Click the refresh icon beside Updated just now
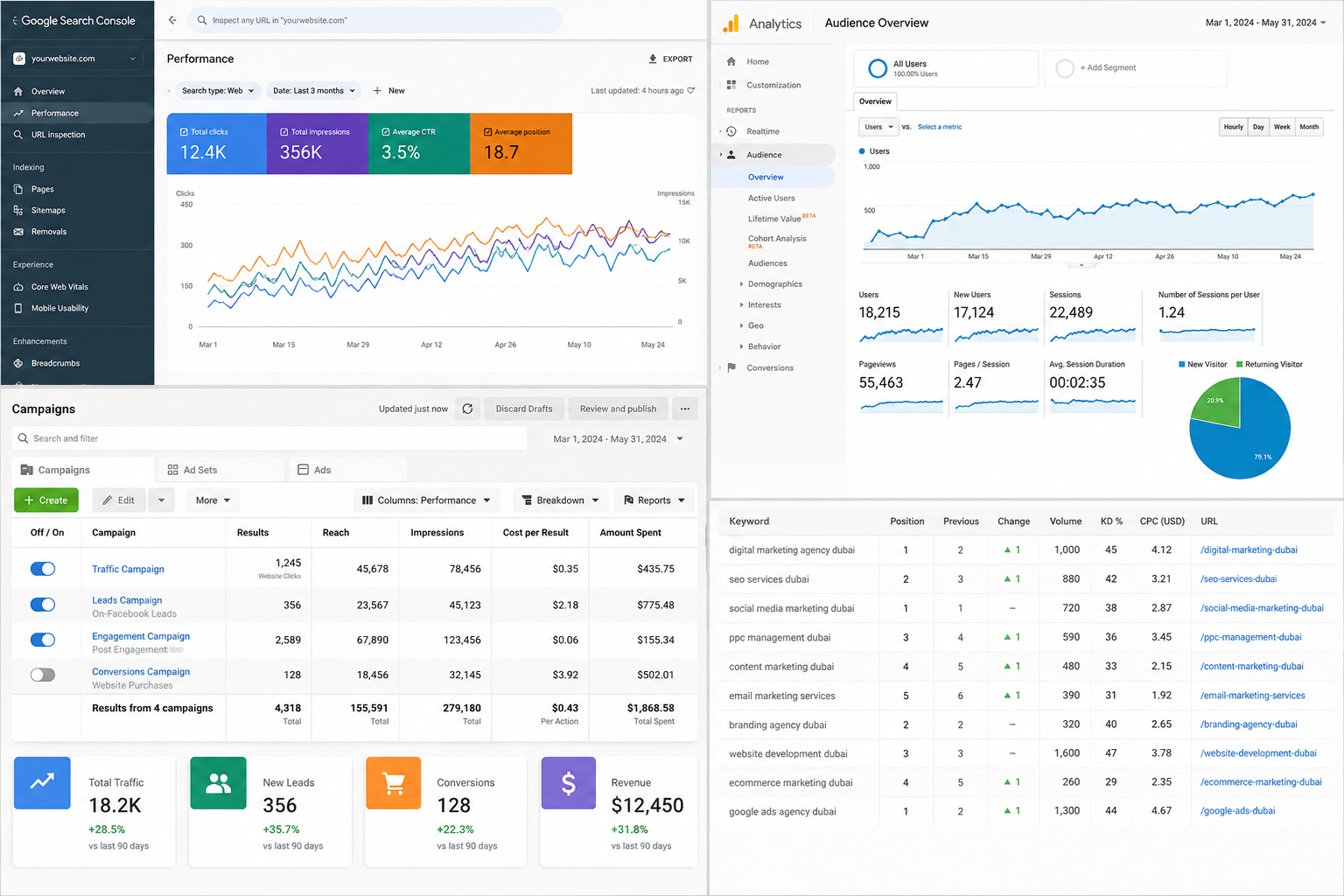 coord(467,409)
